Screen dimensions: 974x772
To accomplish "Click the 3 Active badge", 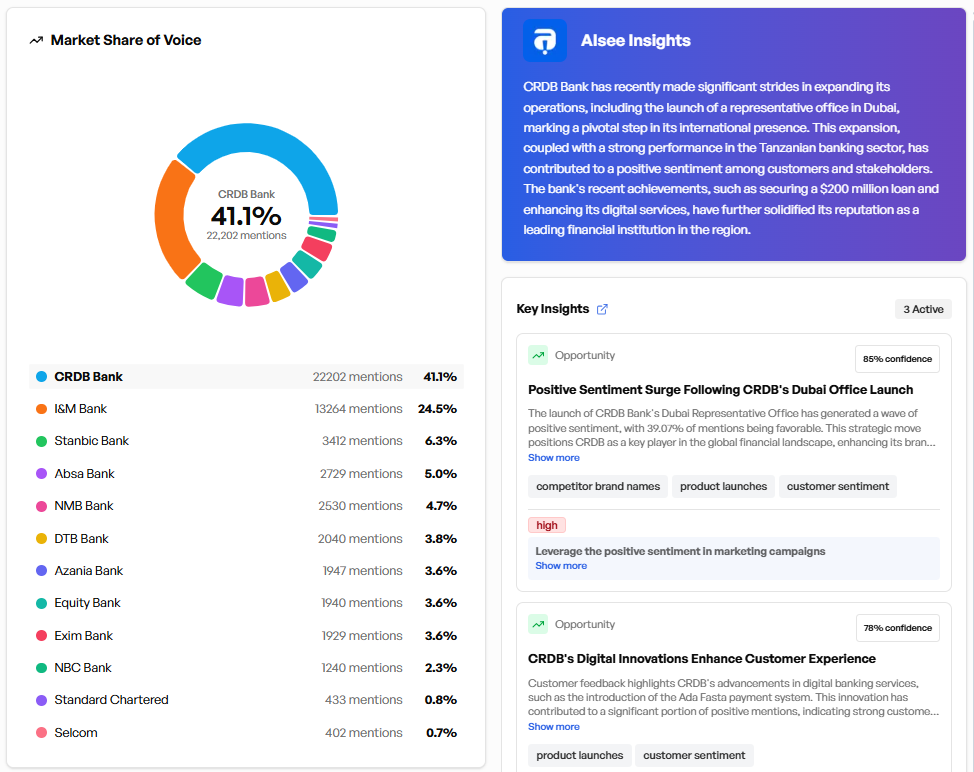I will pyautogui.click(x=923, y=309).
